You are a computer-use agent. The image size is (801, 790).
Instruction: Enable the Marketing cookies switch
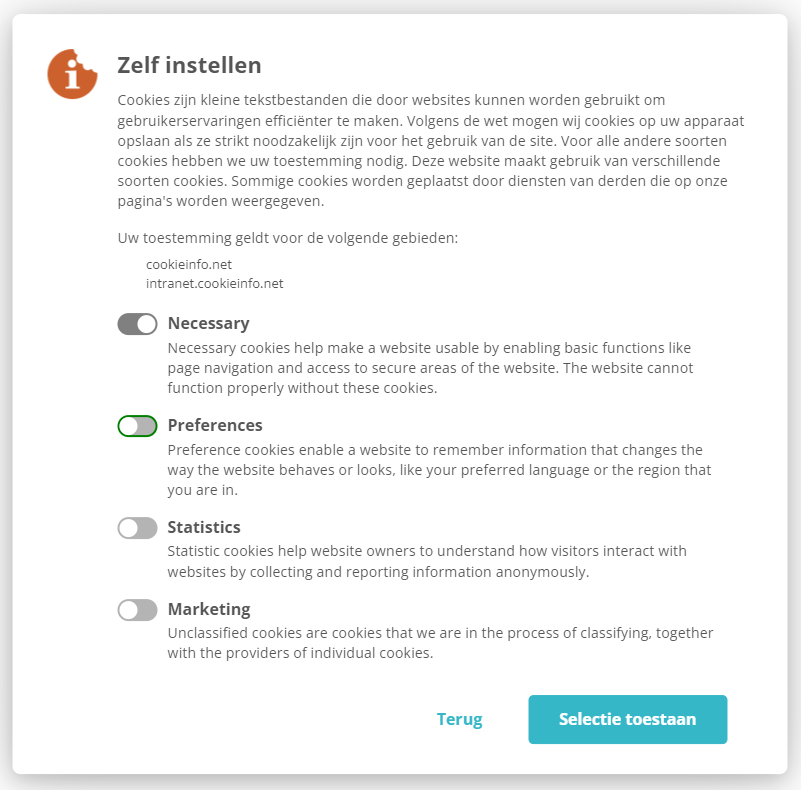(x=137, y=610)
